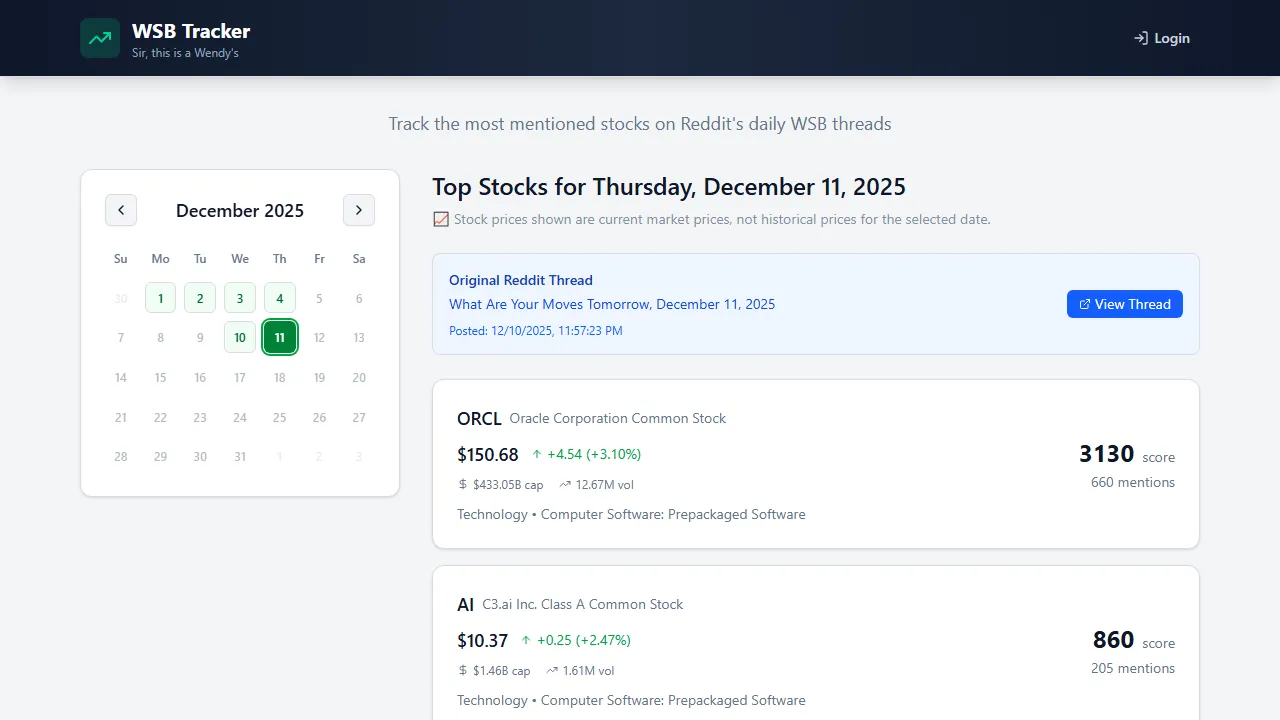Click the up arrow beside AI's price gain

[x=527, y=640]
